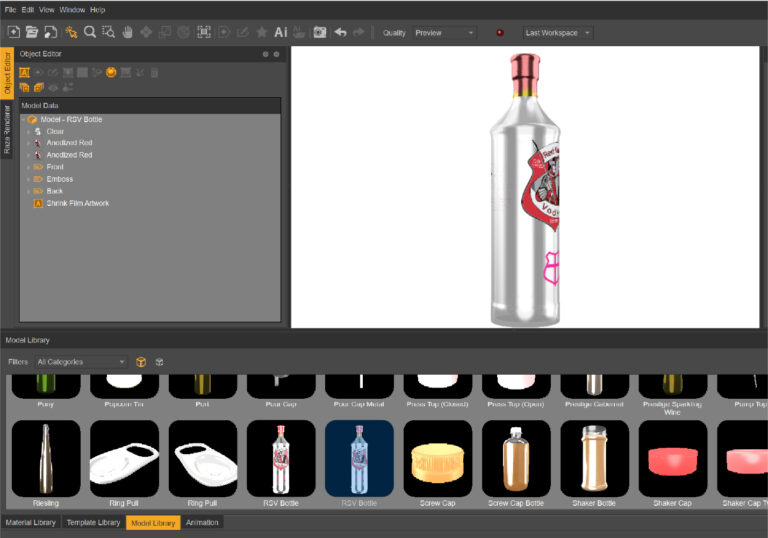This screenshot has width=768, height=538.
Task: Select the Zoom magnifier tool
Action: point(90,32)
